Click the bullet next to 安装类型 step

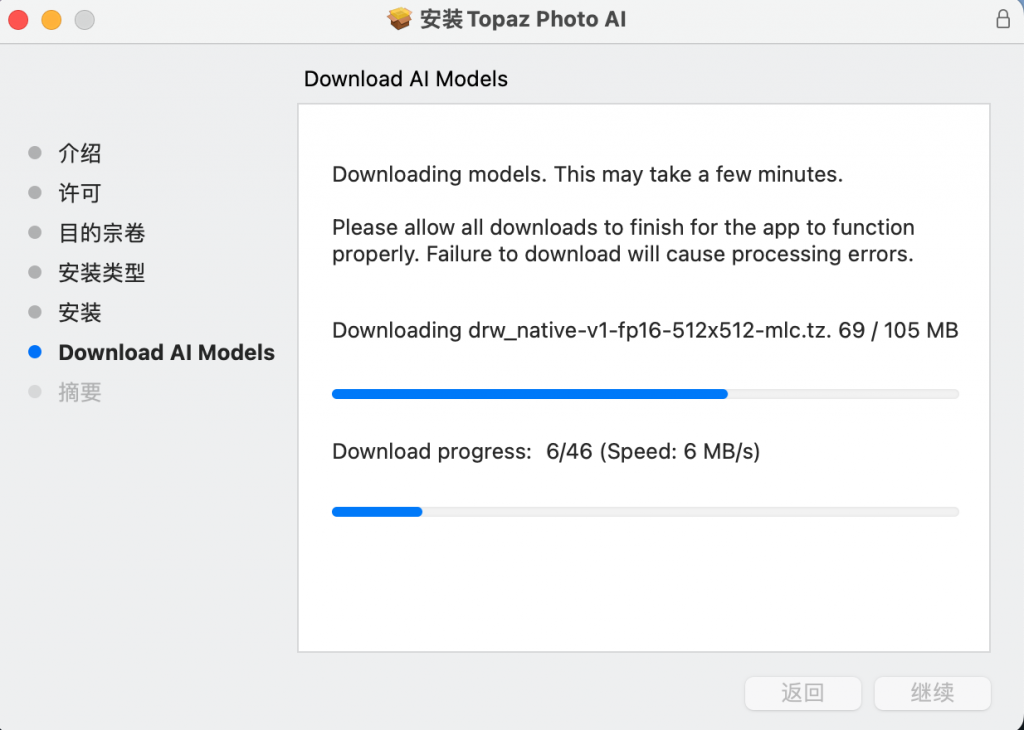pos(37,272)
